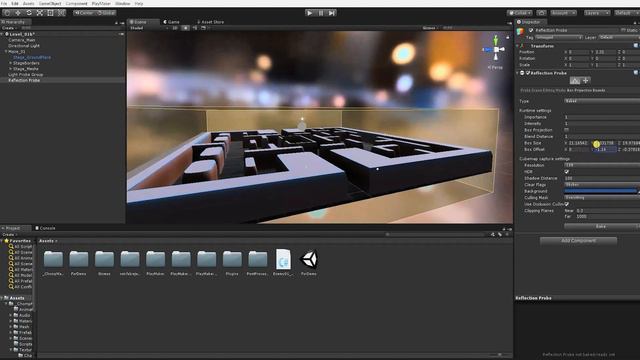Open the PlayMaker menu
This screenshot has height=360, width=640.
(101, 3)
